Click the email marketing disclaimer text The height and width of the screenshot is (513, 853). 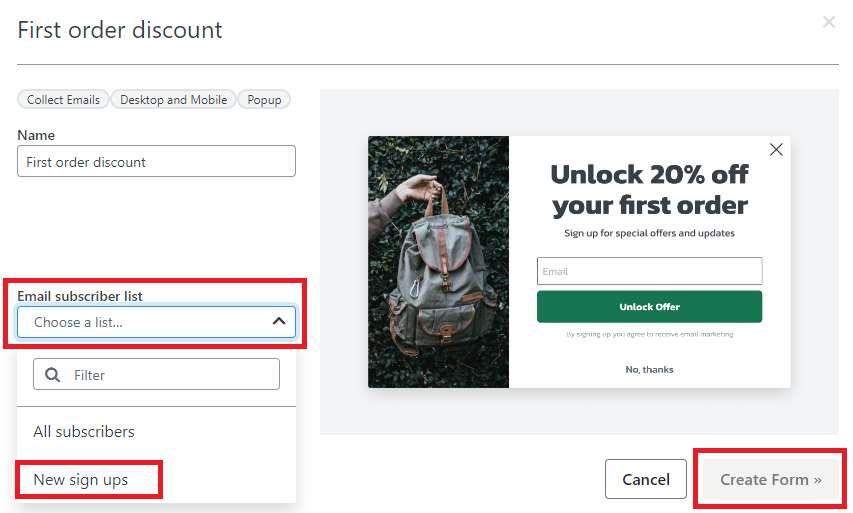[649, 334]
